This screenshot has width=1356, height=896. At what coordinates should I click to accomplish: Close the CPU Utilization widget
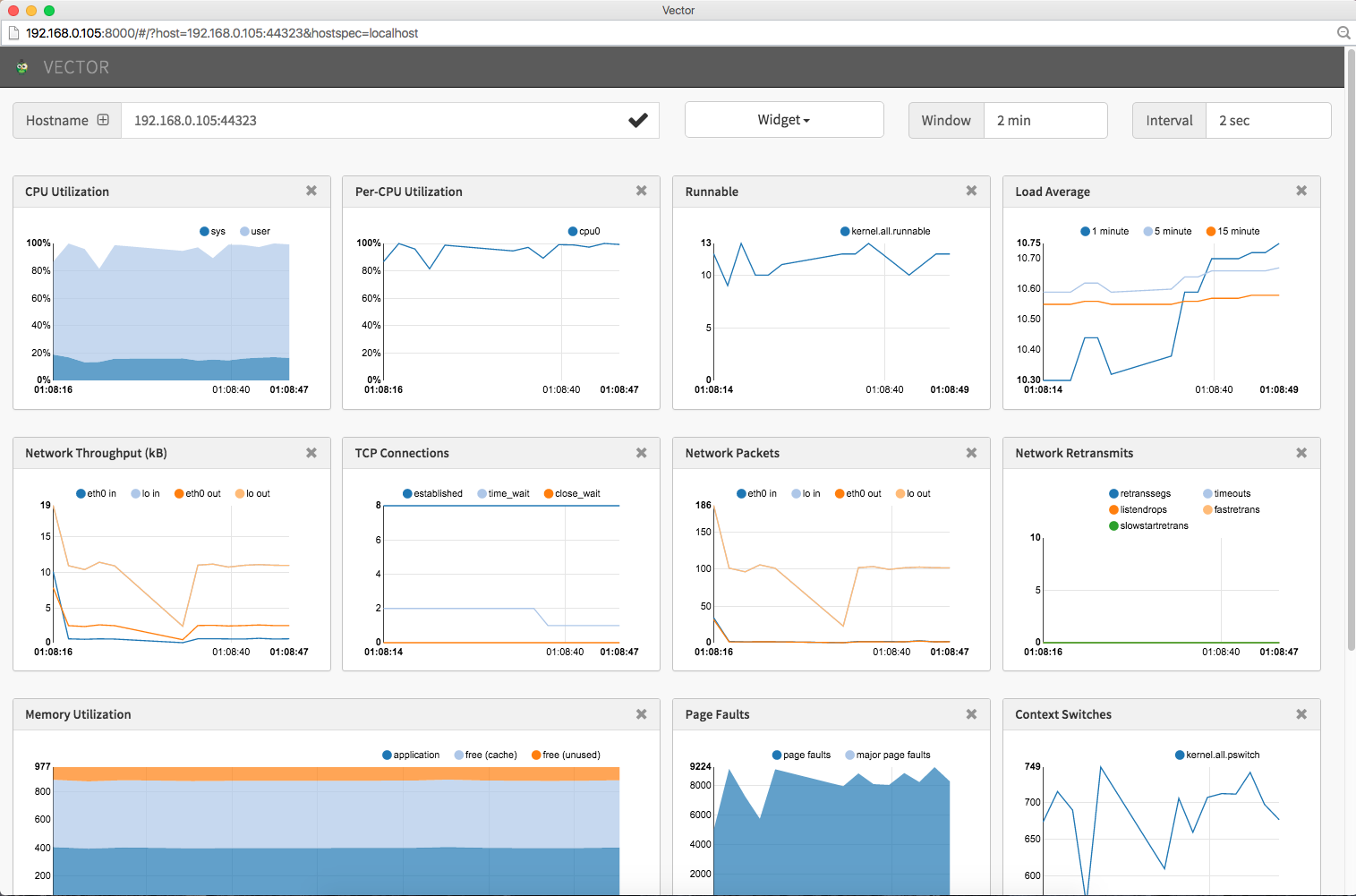pos(311,191)
